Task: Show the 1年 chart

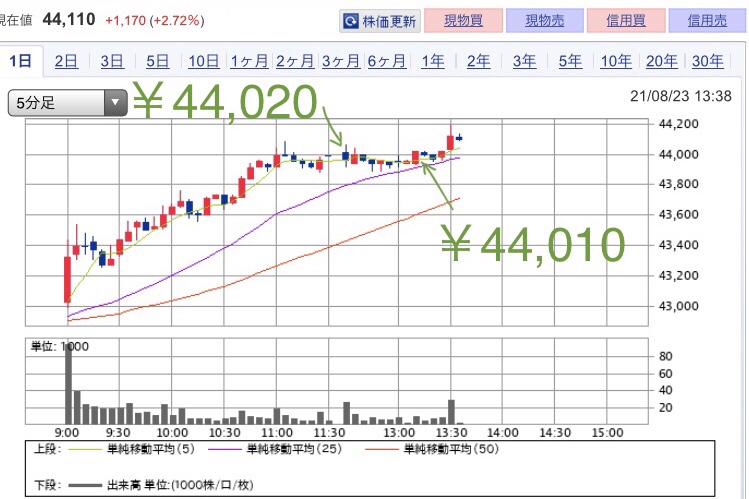Action: pos(432,61)
